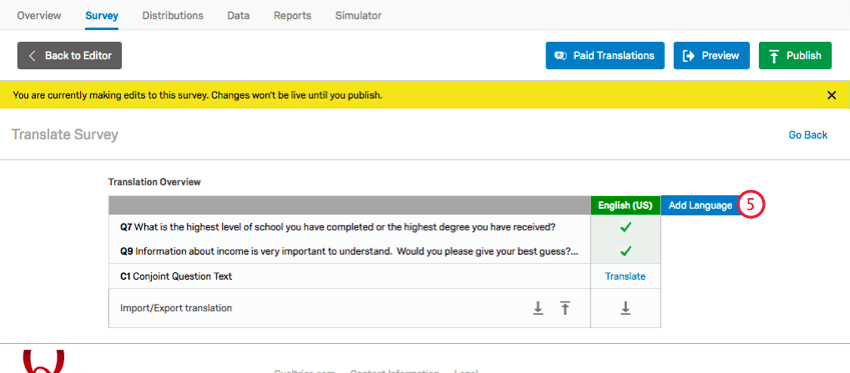
Task: Click the Translate Survey title
Action: point(65,134)
